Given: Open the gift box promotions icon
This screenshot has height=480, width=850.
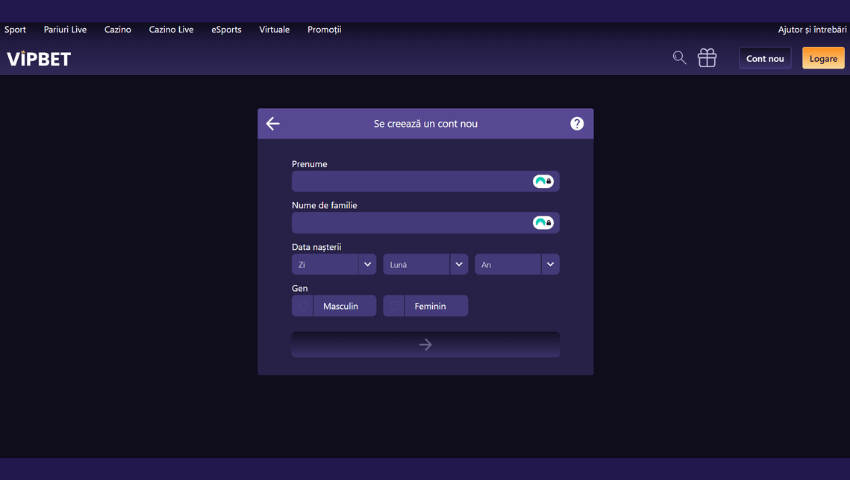Looking at the screenshot, I should coord(707,58).
